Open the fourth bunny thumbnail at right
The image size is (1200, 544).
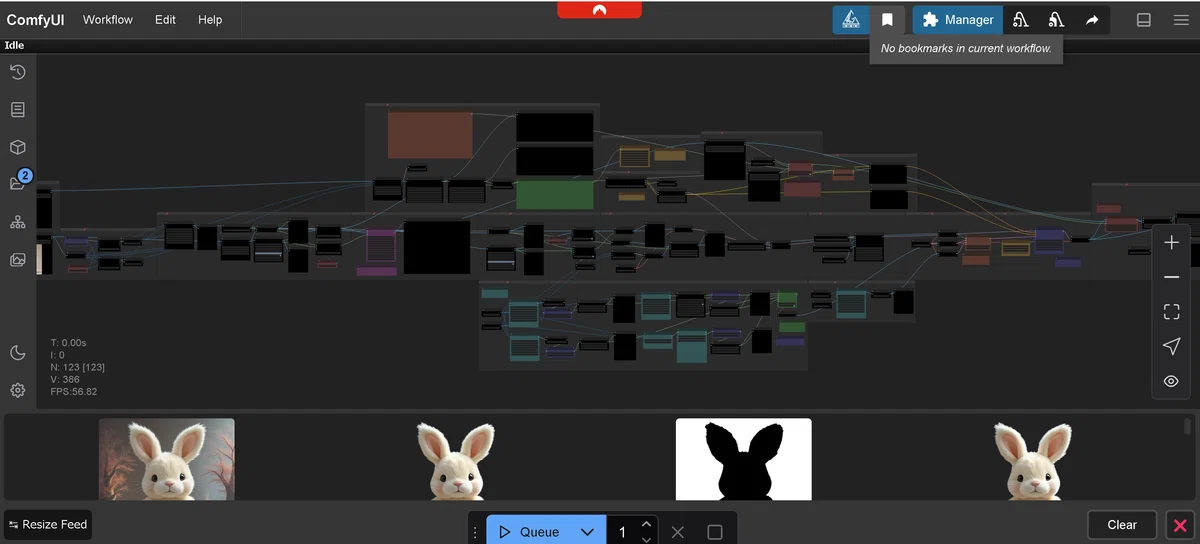pos(1033,459)
